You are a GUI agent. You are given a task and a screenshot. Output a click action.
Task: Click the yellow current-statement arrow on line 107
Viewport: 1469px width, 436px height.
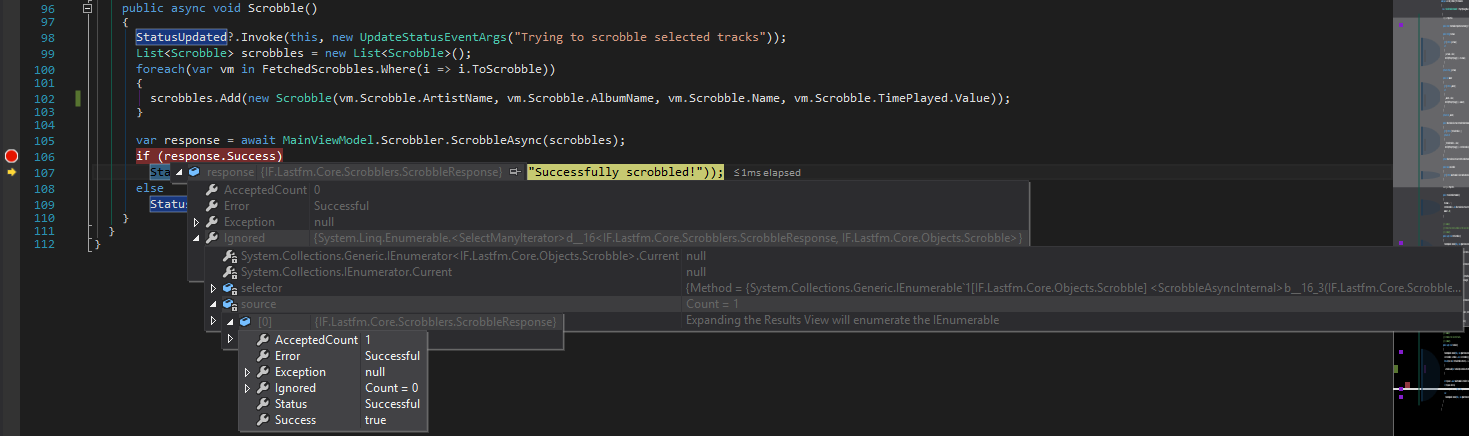pos(12,172)
